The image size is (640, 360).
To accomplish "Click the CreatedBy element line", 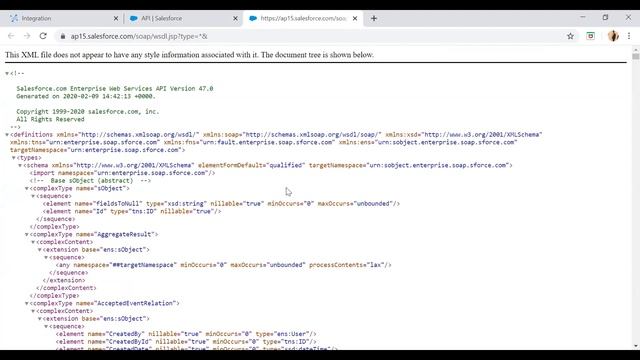I will click(186, 334).
